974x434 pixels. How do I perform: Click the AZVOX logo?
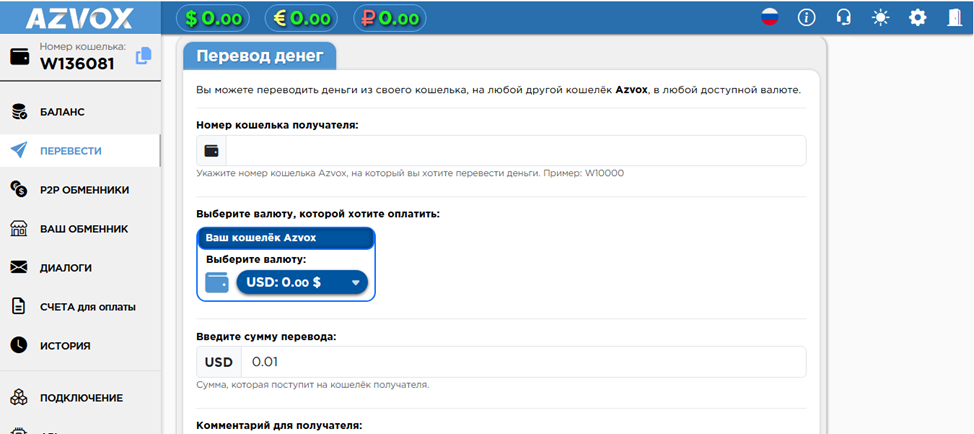pos(79,18)
